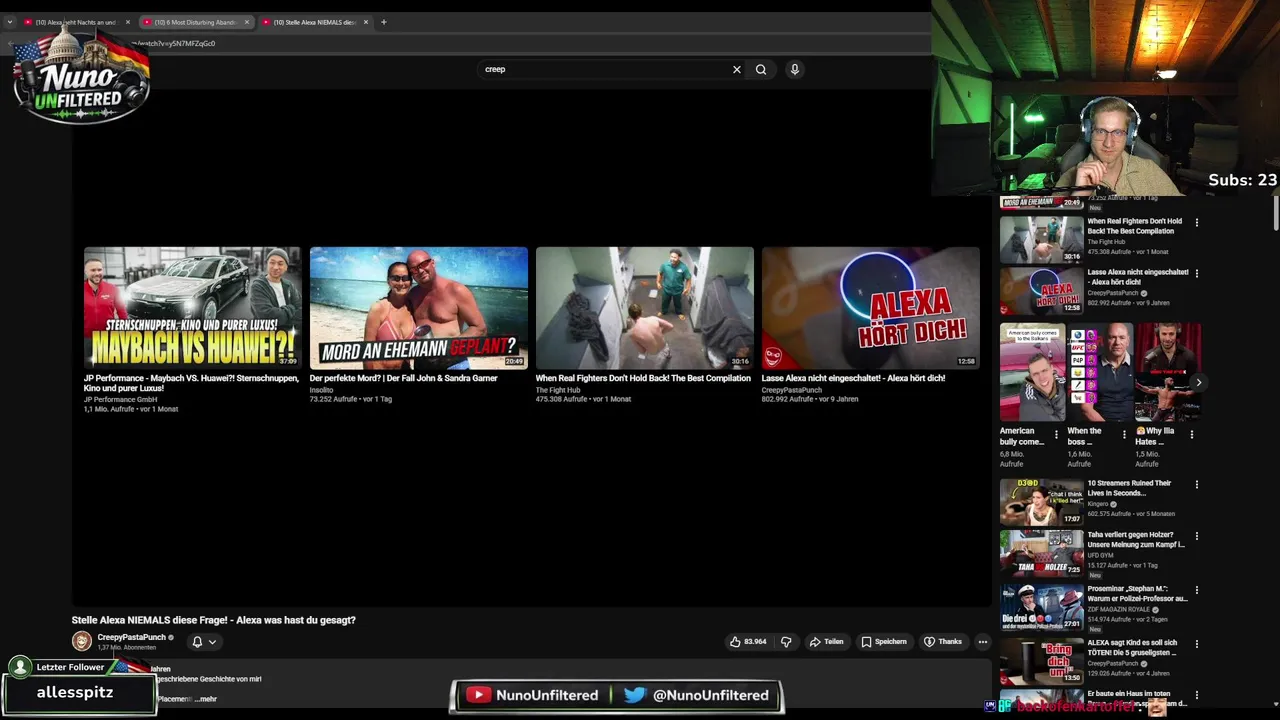Click the magnifier search icon
The width and height of the screenshot is (1280, 720).
tap(761, 69)
